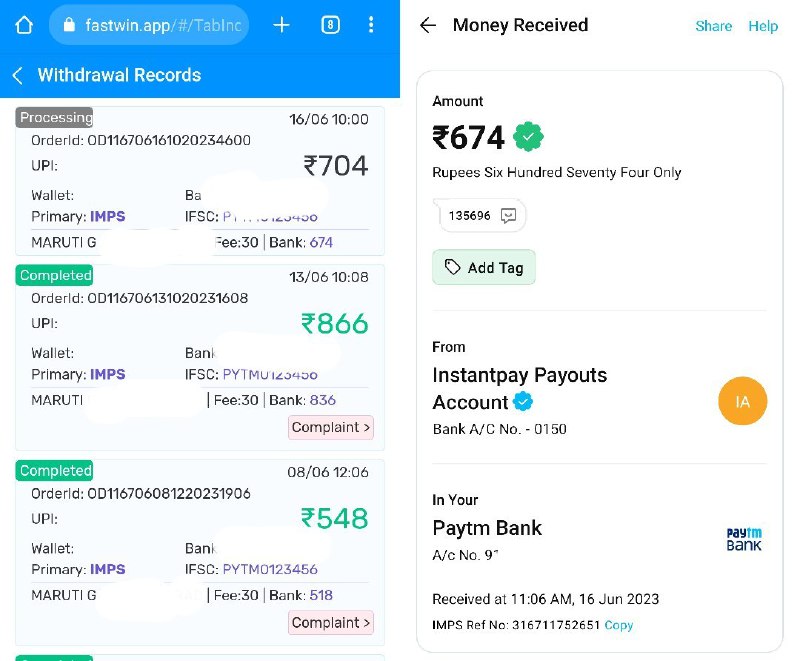Go back from Money Received screen
Viewport: 800px width, 661px height.
click(x=428, y=25)
